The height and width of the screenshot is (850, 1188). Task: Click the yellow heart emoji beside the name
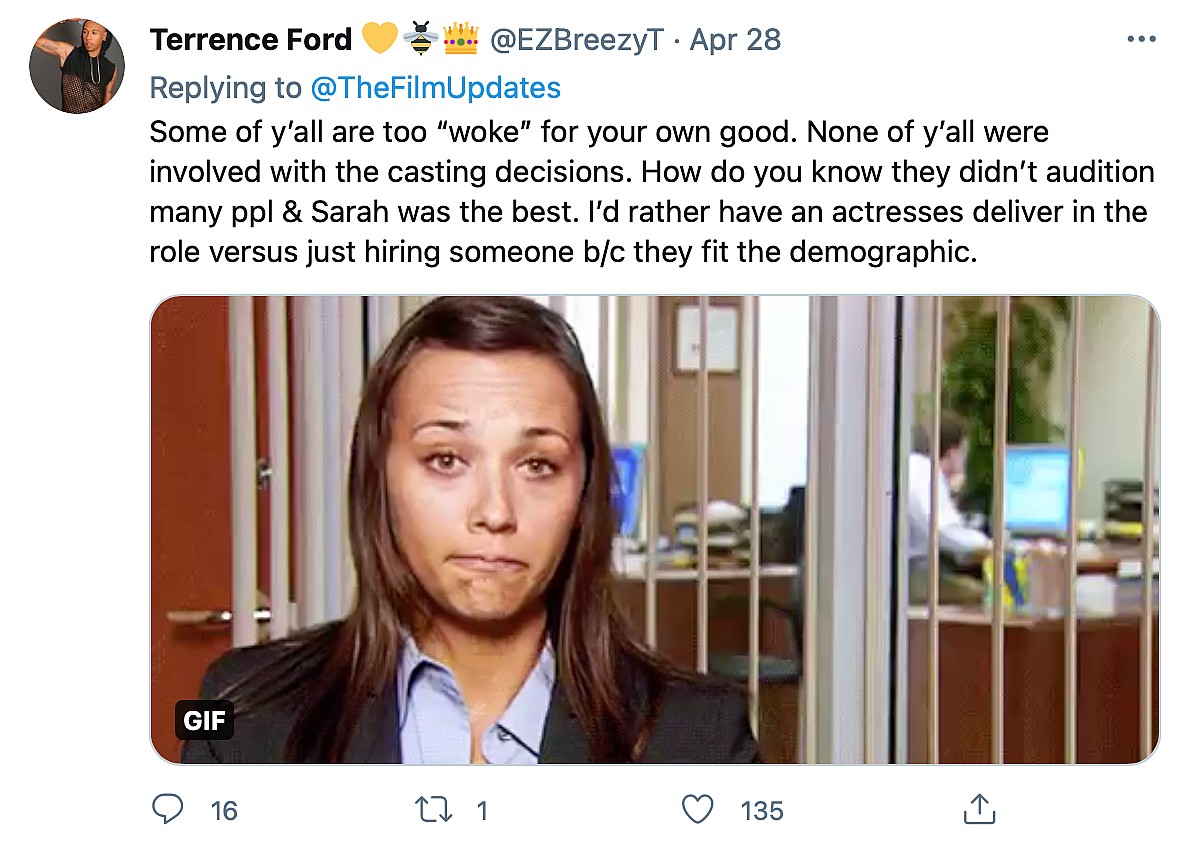tap(379, 40)
